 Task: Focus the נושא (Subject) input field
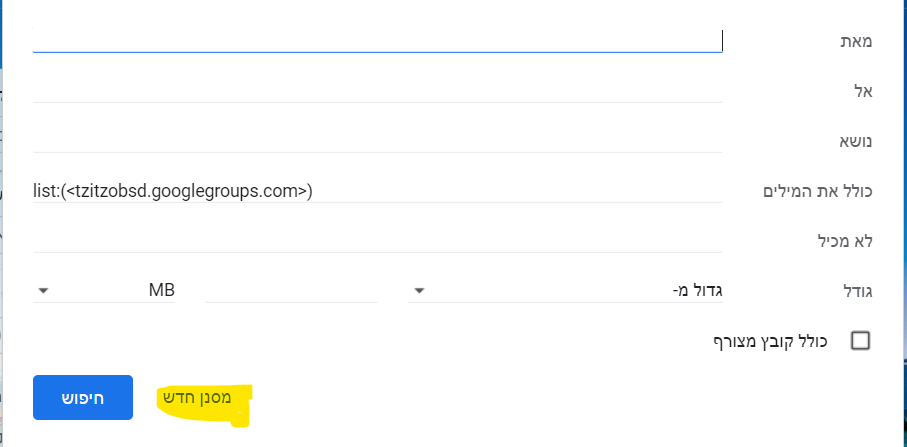377,140
